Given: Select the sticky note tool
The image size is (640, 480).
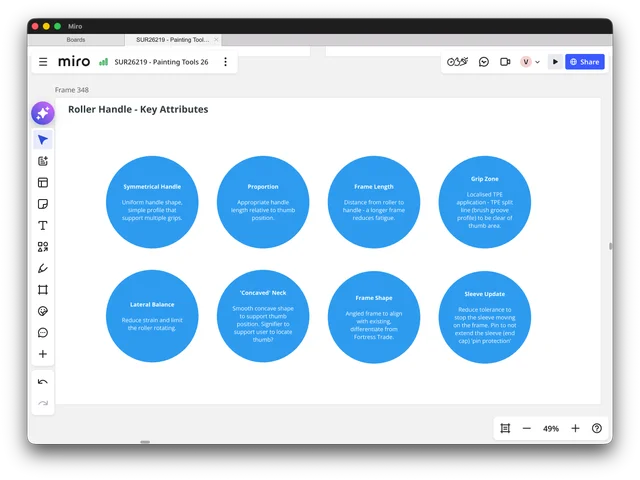Looking at the screenshot, I should 43,204.
